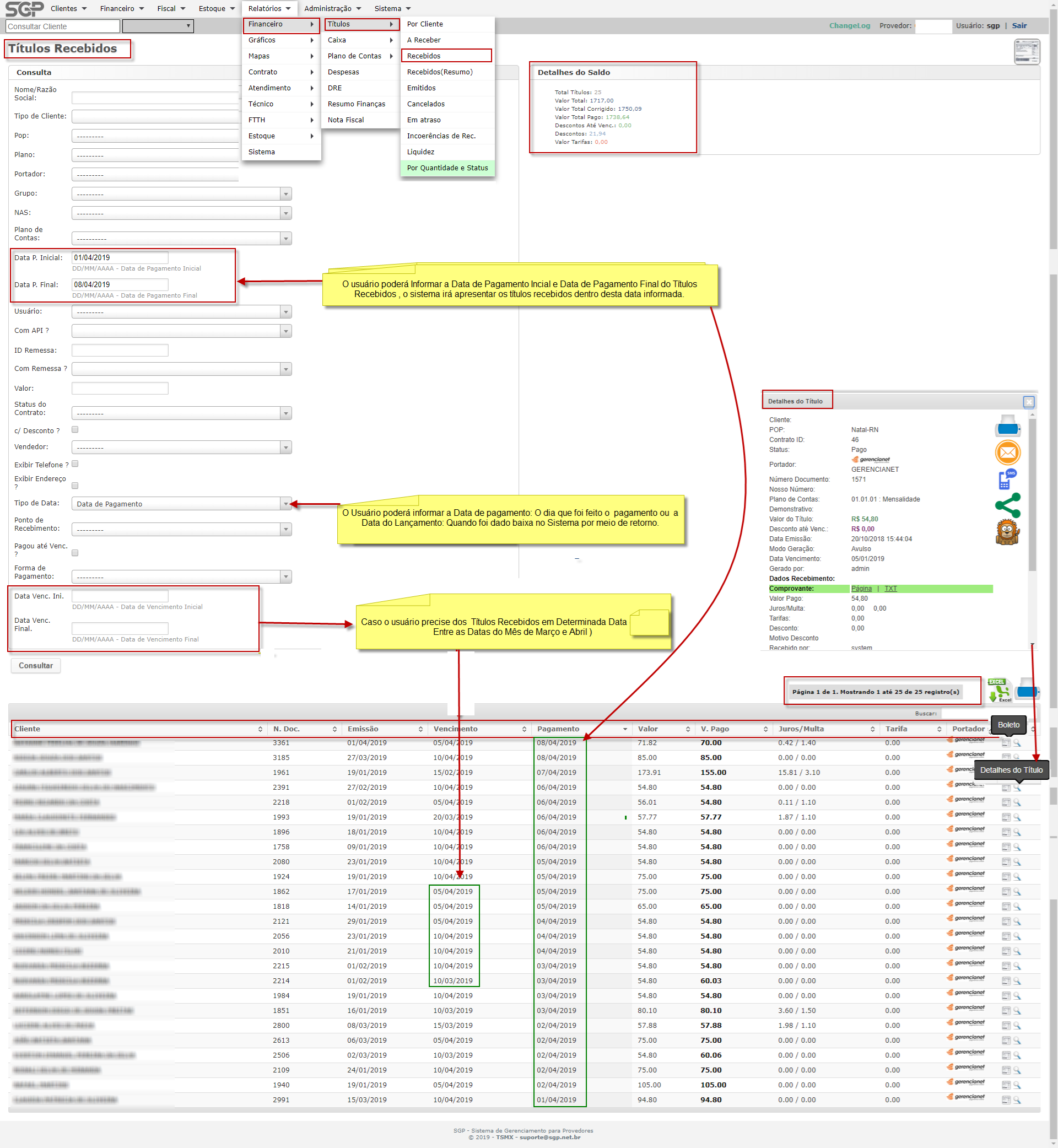Send the título by email envelope icon
Screen dimensions: 1058x1148
(x=1008, y=453)
